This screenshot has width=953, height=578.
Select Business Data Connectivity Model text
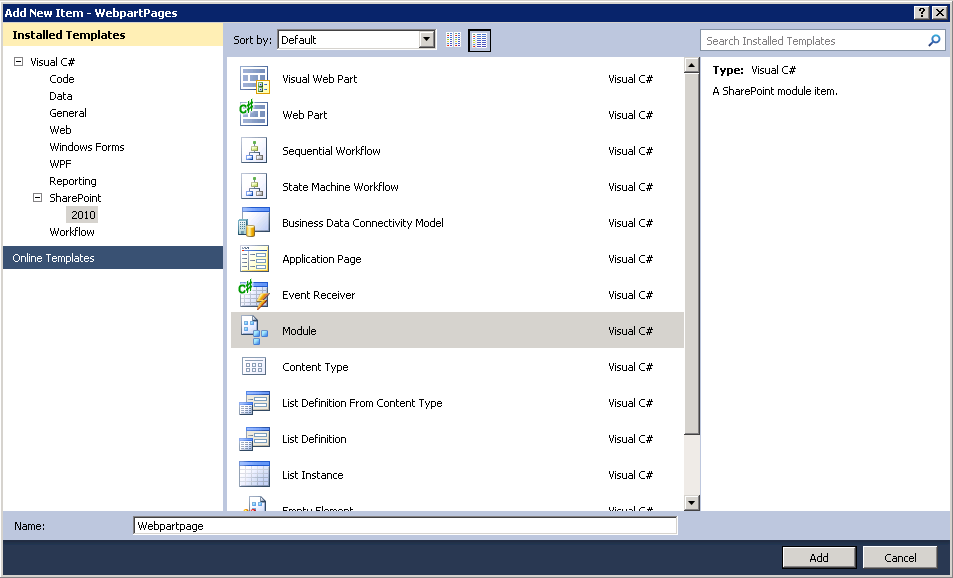coord(363,223)
